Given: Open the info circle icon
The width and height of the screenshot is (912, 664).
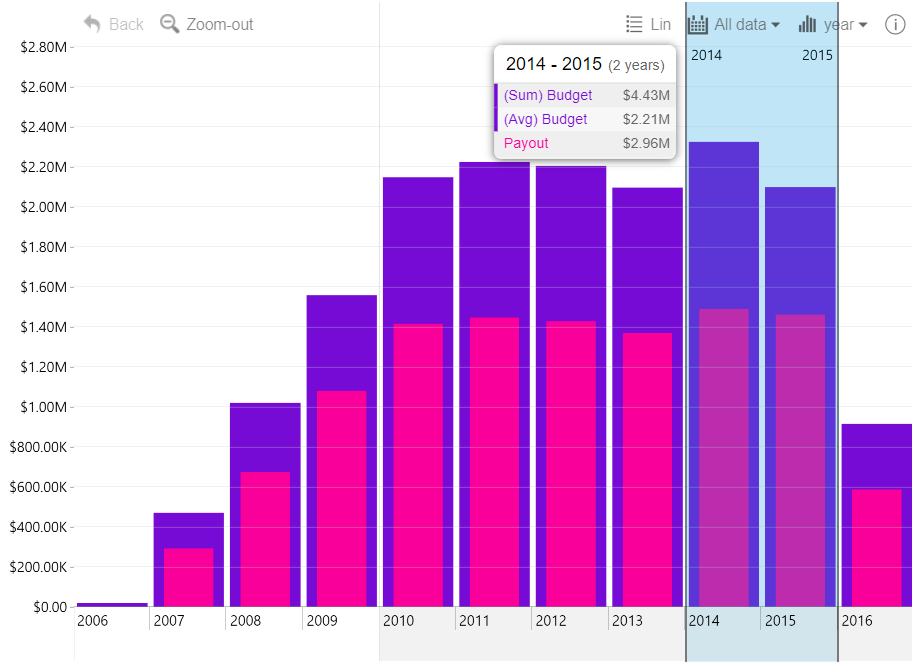Looking at the screenshot, I should tap(895, 25).
